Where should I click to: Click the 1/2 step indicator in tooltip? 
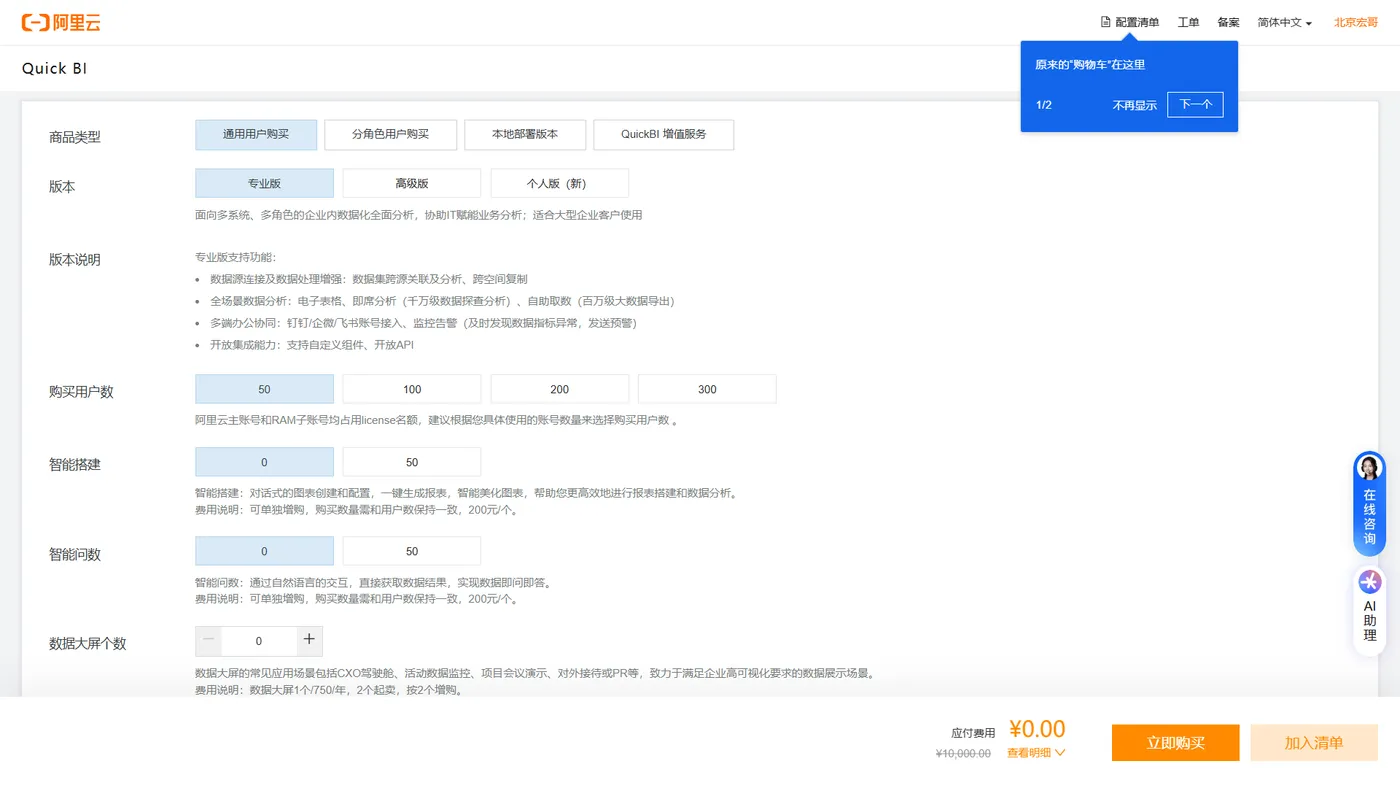(1044, 105)
